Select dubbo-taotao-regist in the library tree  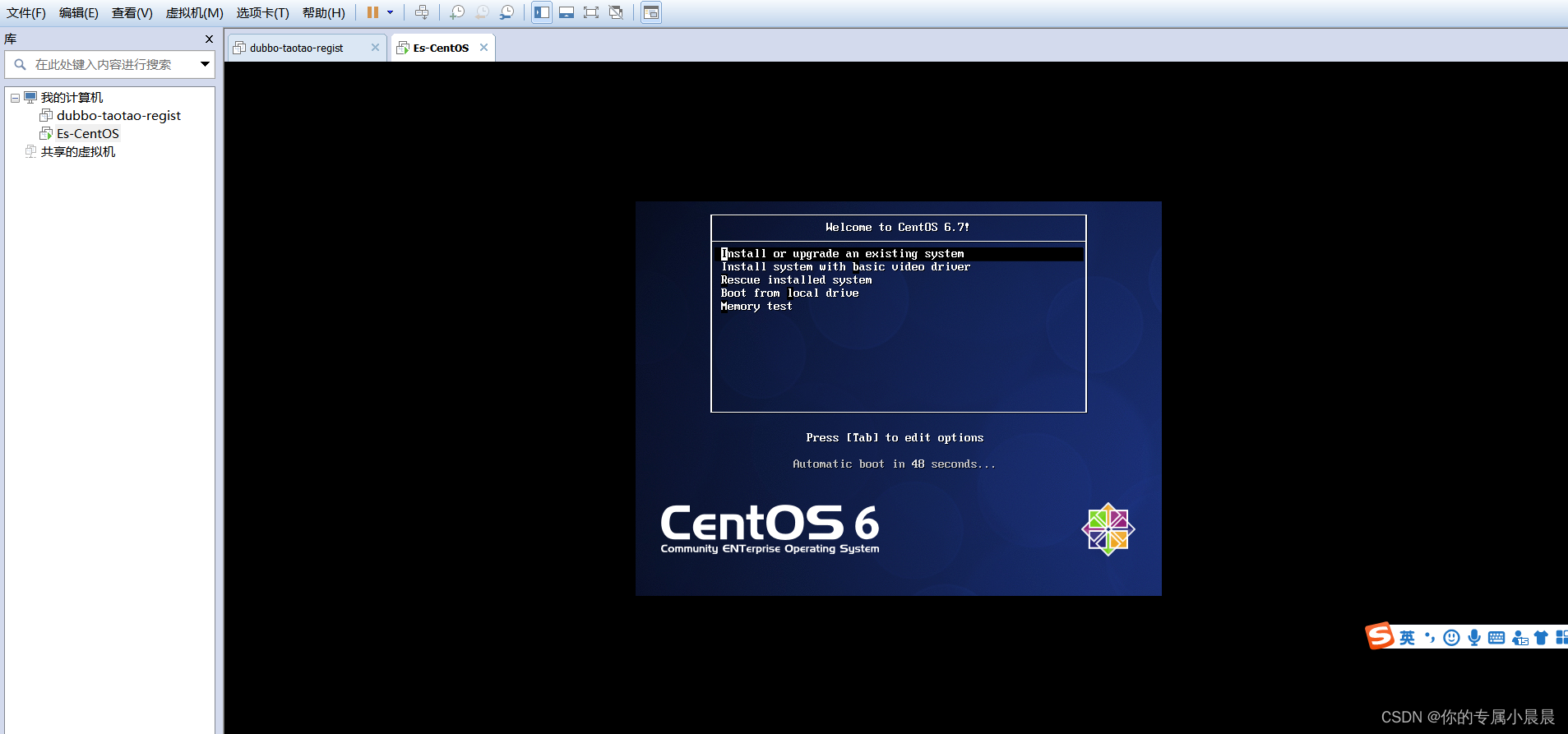click(x=118, y=116)
